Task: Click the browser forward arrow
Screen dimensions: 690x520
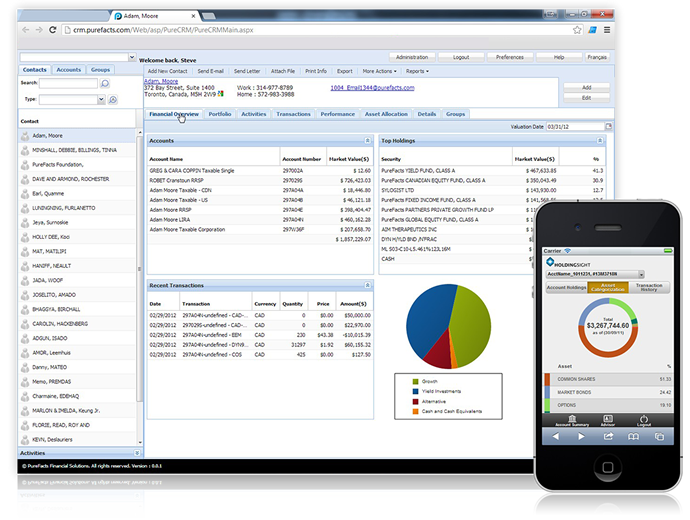Action: pyautogui.click(x=39, y=30)
